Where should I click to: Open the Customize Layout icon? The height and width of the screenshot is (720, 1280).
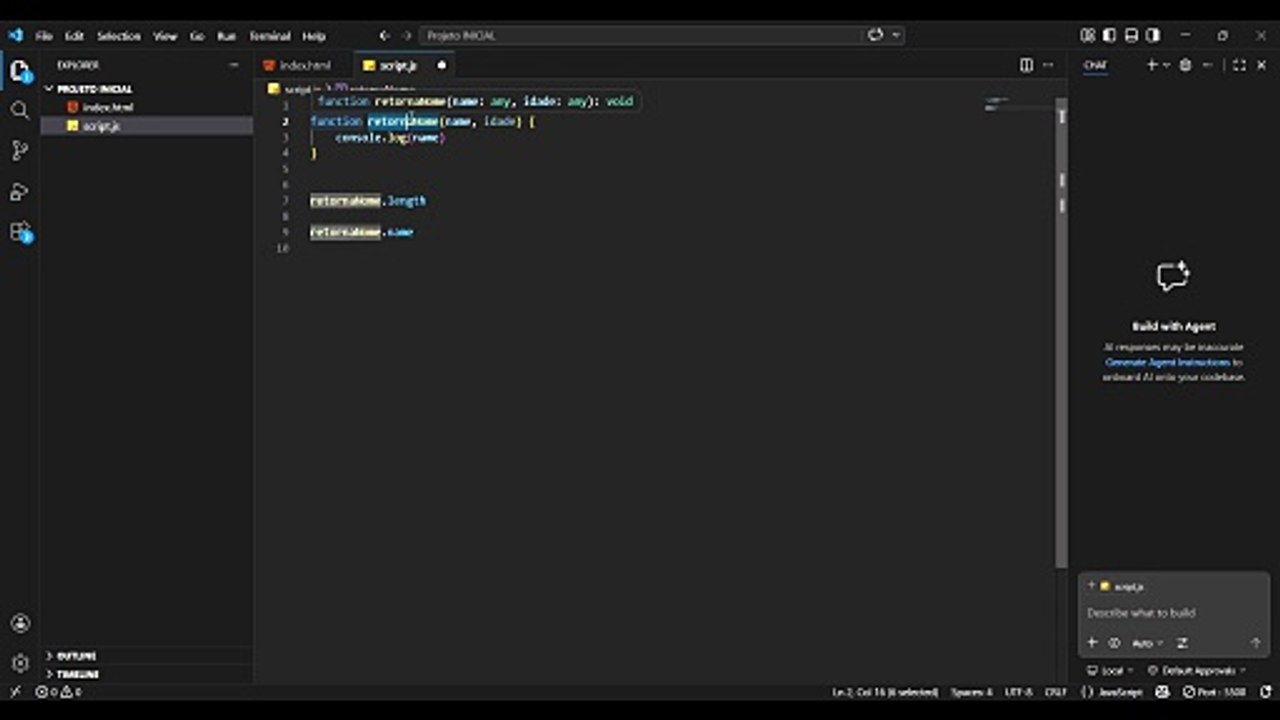pos(1087,35)
